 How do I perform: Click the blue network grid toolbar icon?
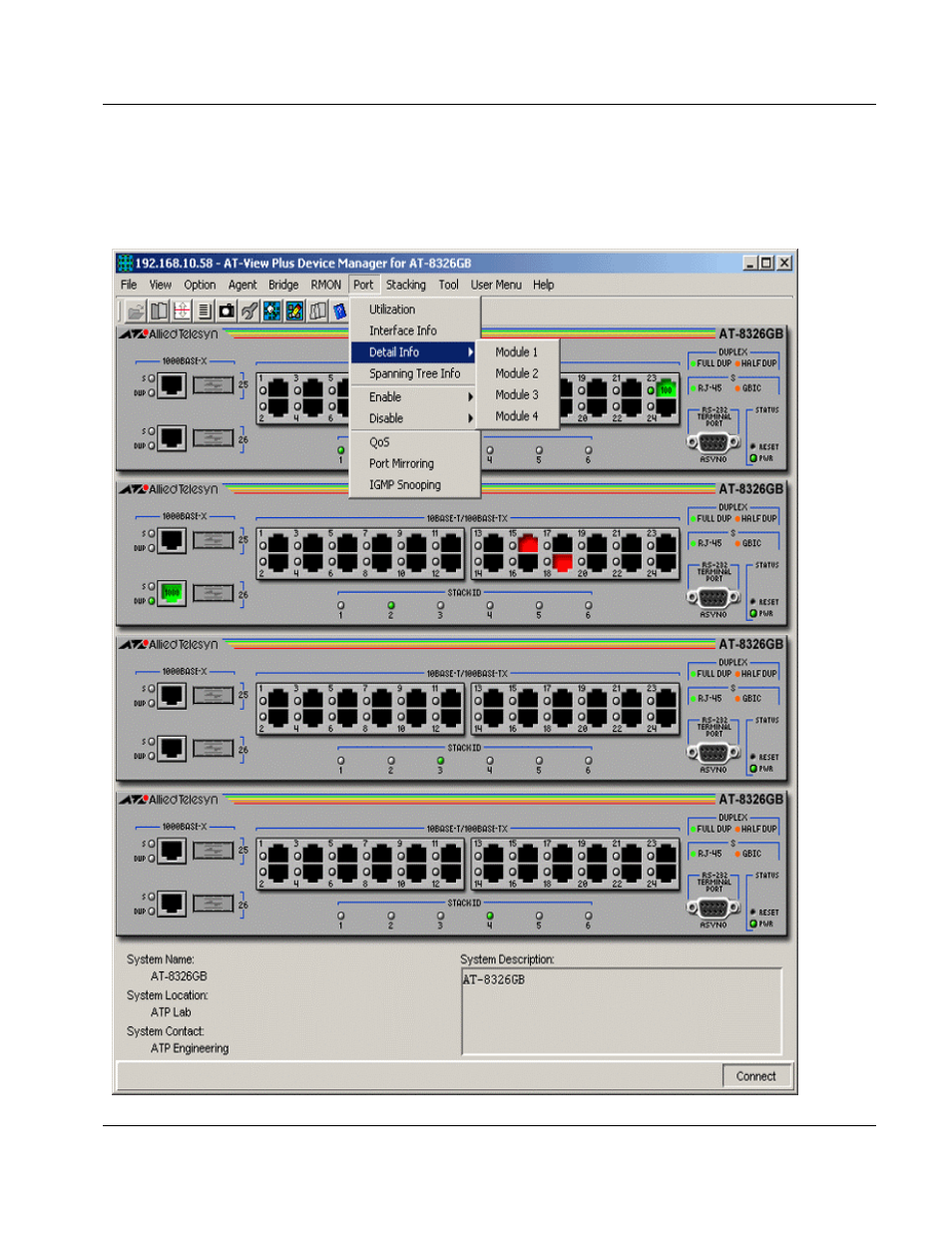coord(271,310)
